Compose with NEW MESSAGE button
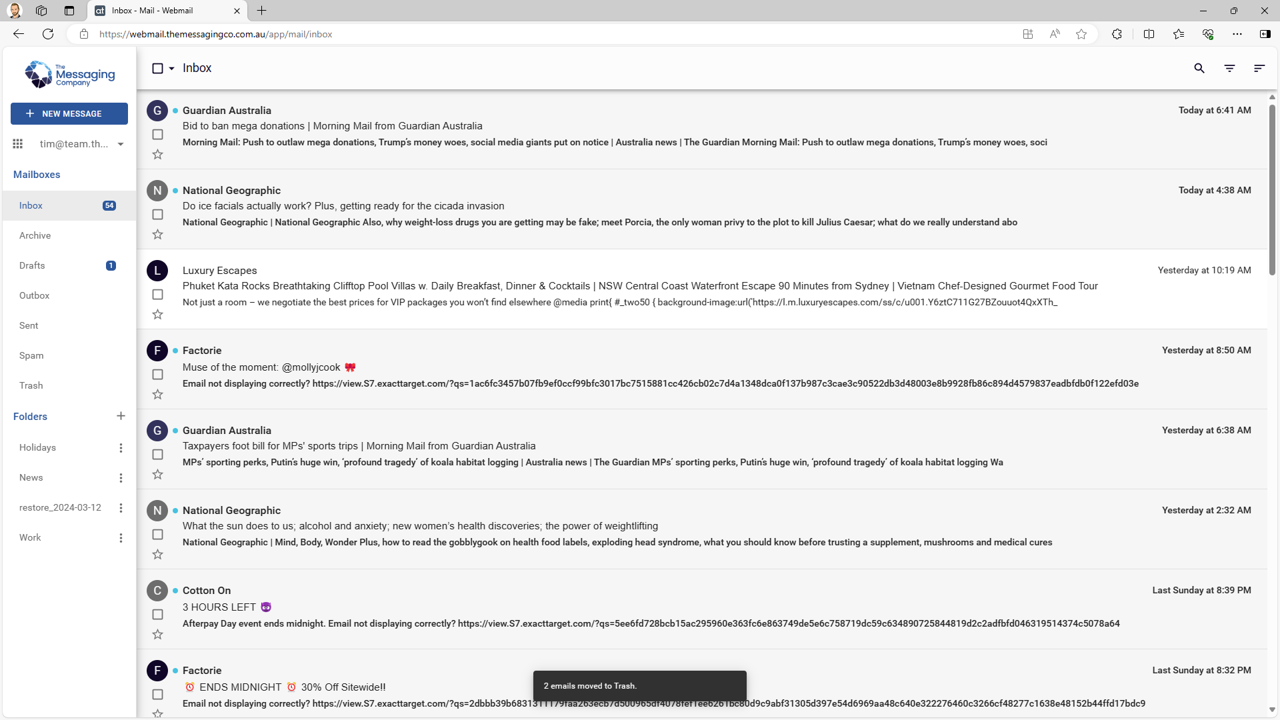 pyautogui.click(x=69, y=114)
